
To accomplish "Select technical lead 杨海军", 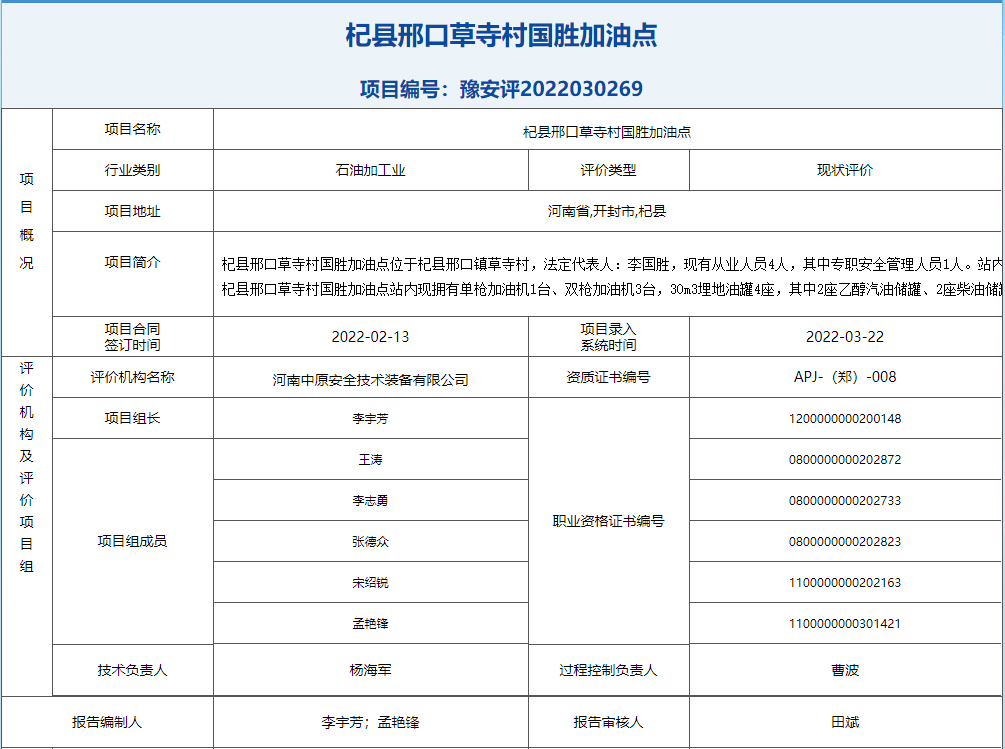I will click(x=370, y=671).
